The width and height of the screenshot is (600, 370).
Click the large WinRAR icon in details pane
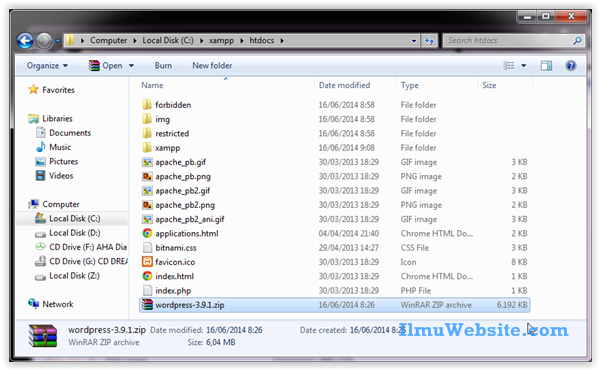pos(43,336)
